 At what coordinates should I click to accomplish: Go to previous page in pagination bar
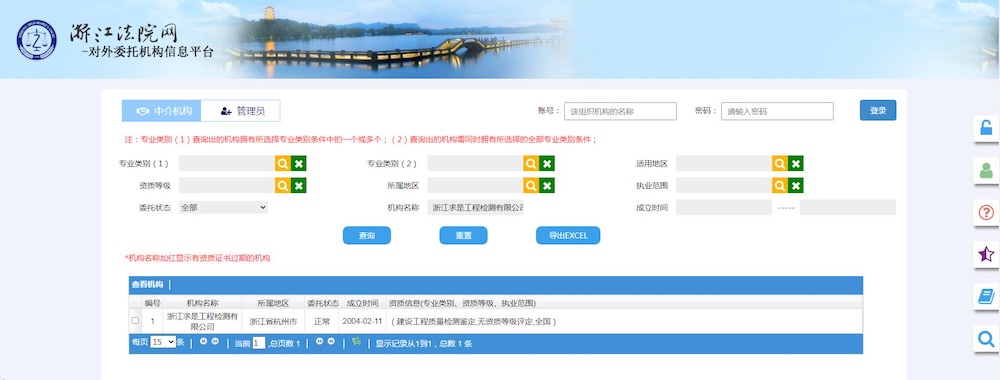(215, 342)
